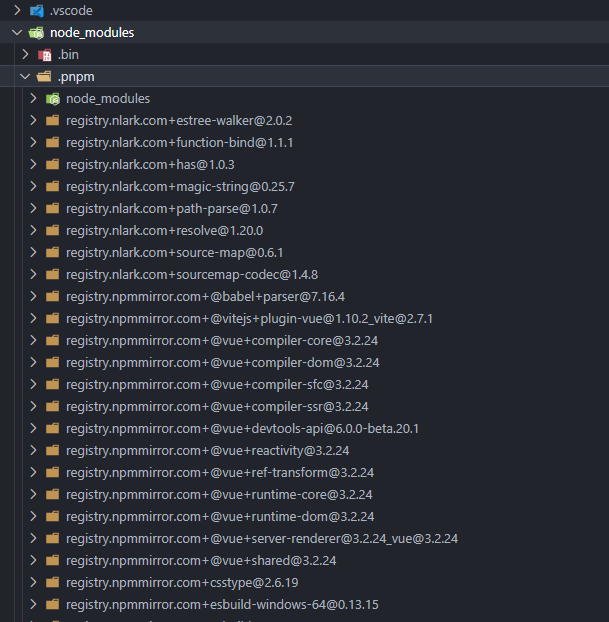Screen dimensions: 609x622
Task: Click the folder icon of magic-string@0.25.7
Action: tap(52, 186)
